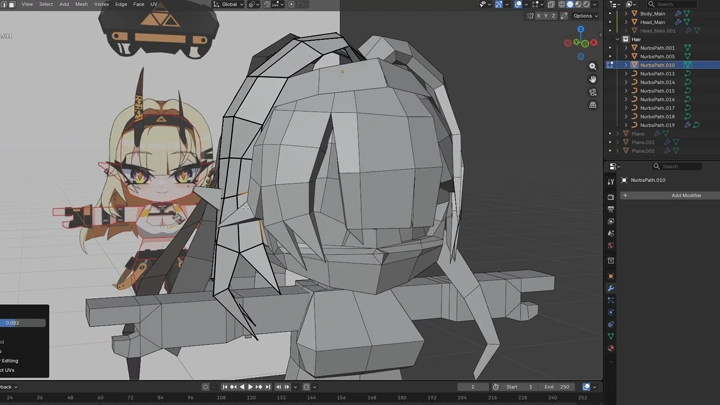This screenshot has height=405, width=720.
Task: Open Tool tab in properties editor
Action: [x=611, y=182]
